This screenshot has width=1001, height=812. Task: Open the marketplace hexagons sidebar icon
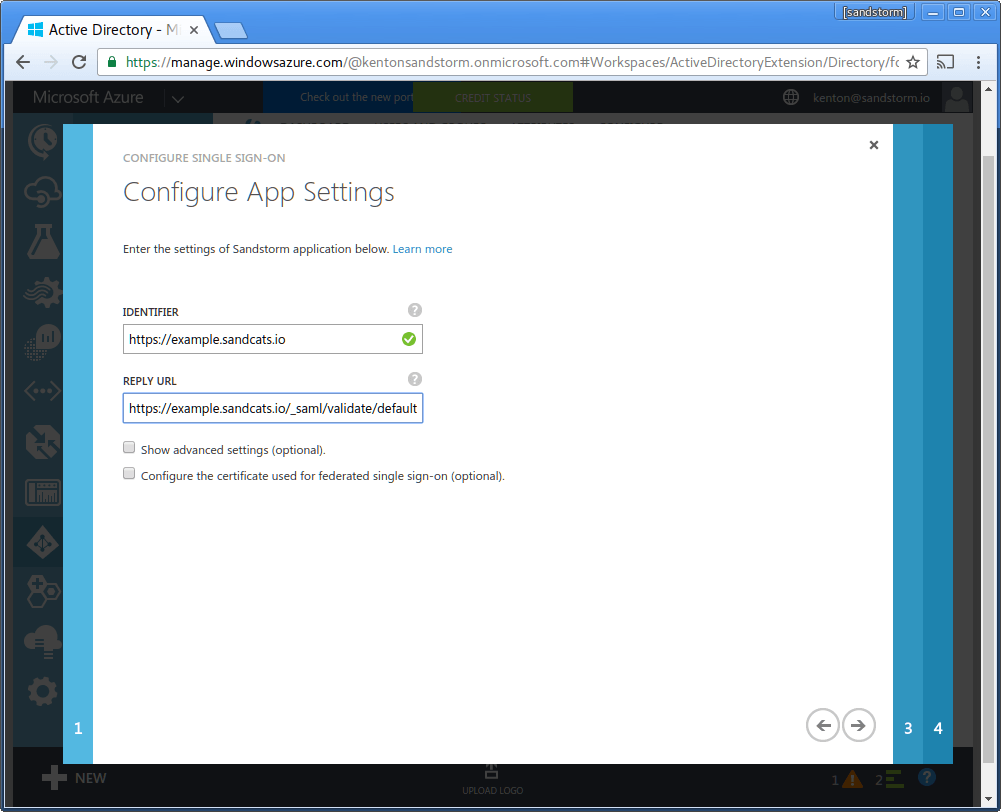click(43, 592)
